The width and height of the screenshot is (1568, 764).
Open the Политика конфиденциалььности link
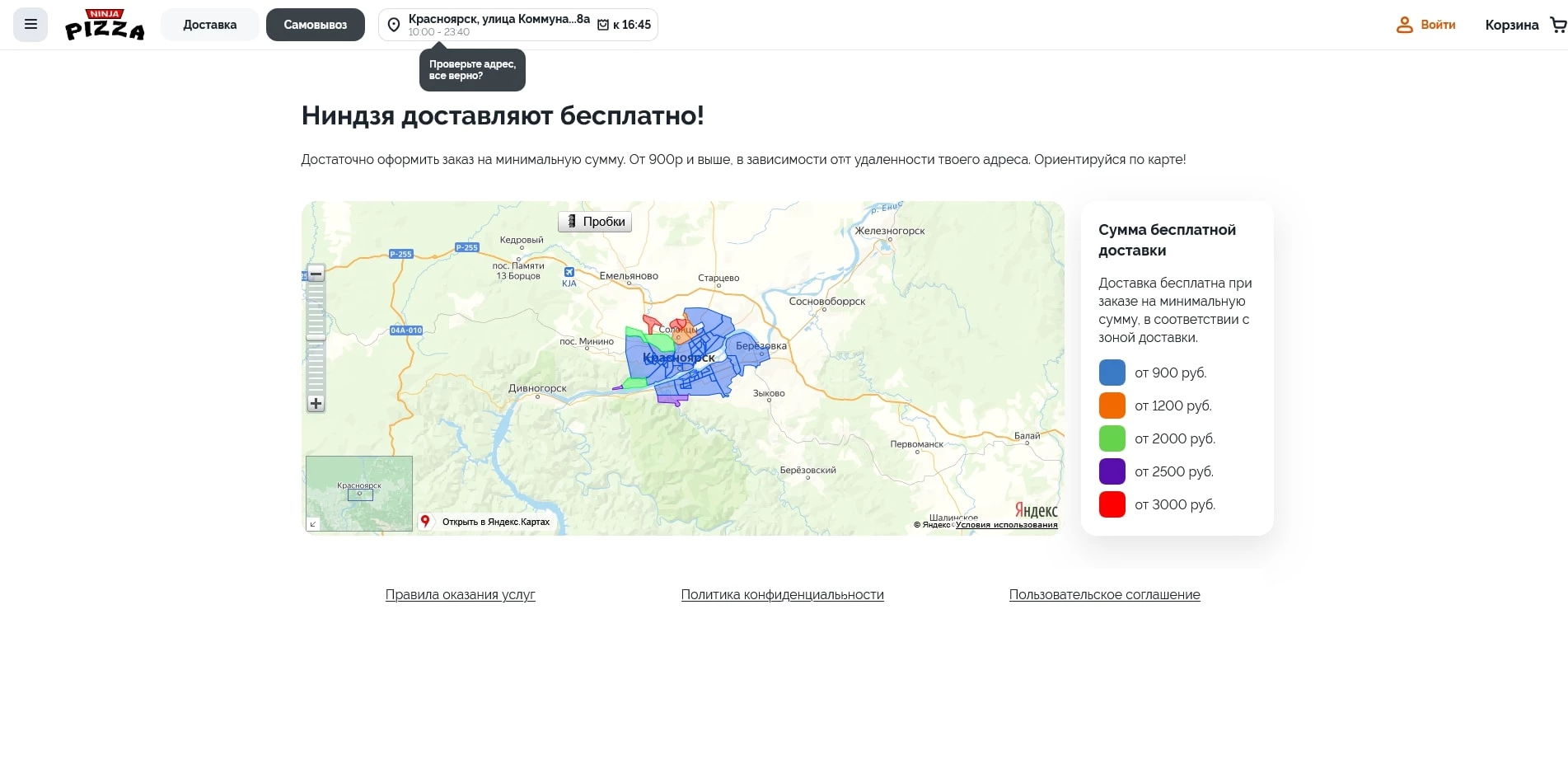pyautogui.click(x=782, y=594)
